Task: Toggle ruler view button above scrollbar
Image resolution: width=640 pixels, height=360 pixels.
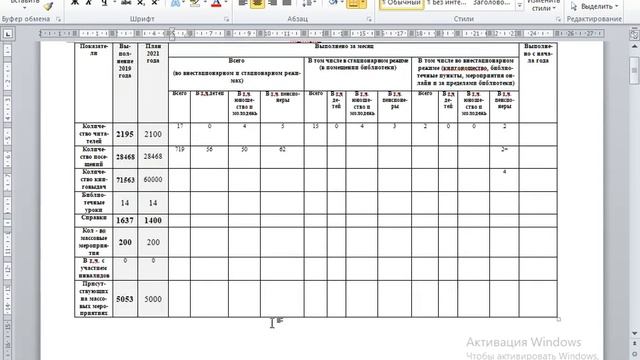Action: tap(634, 35)
